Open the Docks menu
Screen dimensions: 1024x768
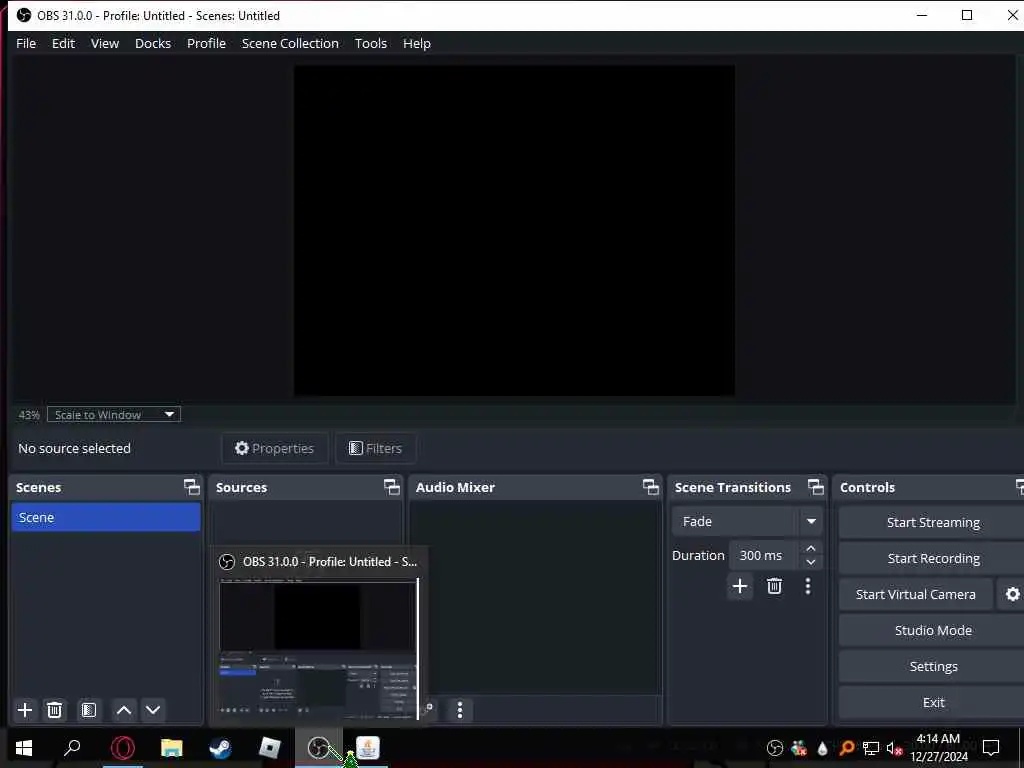(153, 43)
